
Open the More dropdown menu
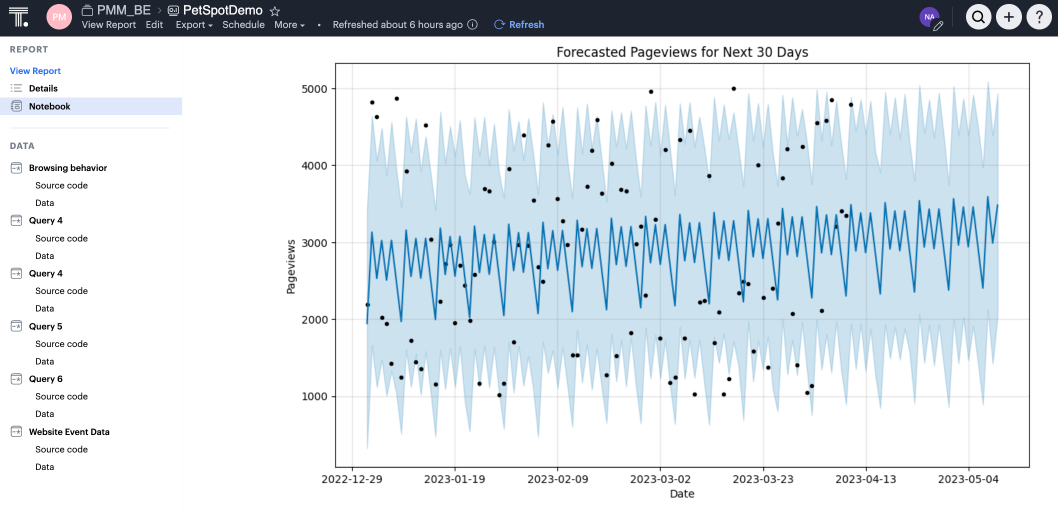[x=289, y=25]
